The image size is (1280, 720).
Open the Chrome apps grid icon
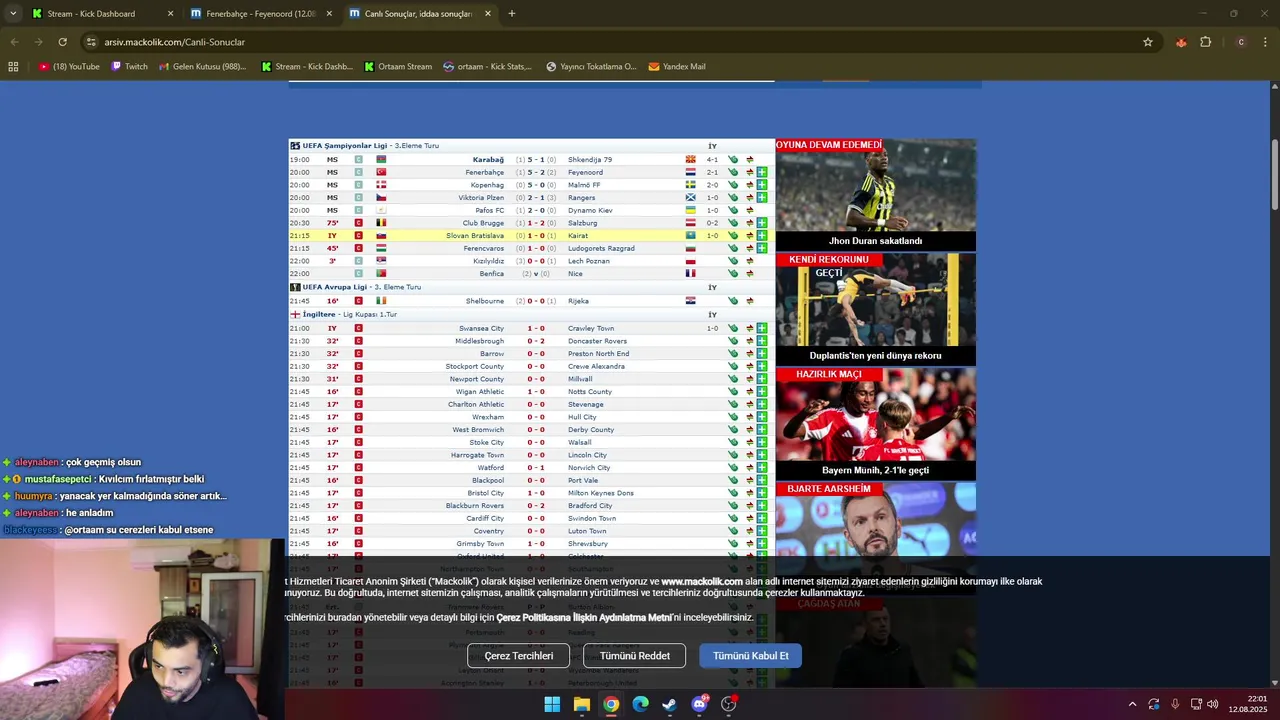click(x=13, y=67)
